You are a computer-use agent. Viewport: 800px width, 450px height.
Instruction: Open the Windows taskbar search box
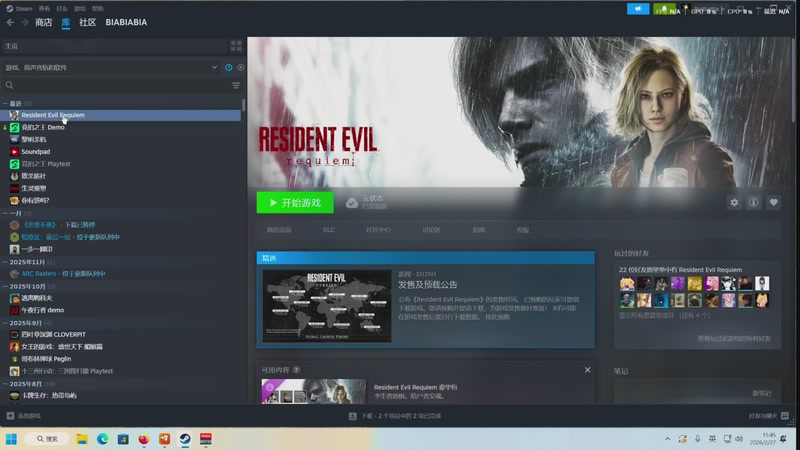pyautogui.click(x=46, y=439)
